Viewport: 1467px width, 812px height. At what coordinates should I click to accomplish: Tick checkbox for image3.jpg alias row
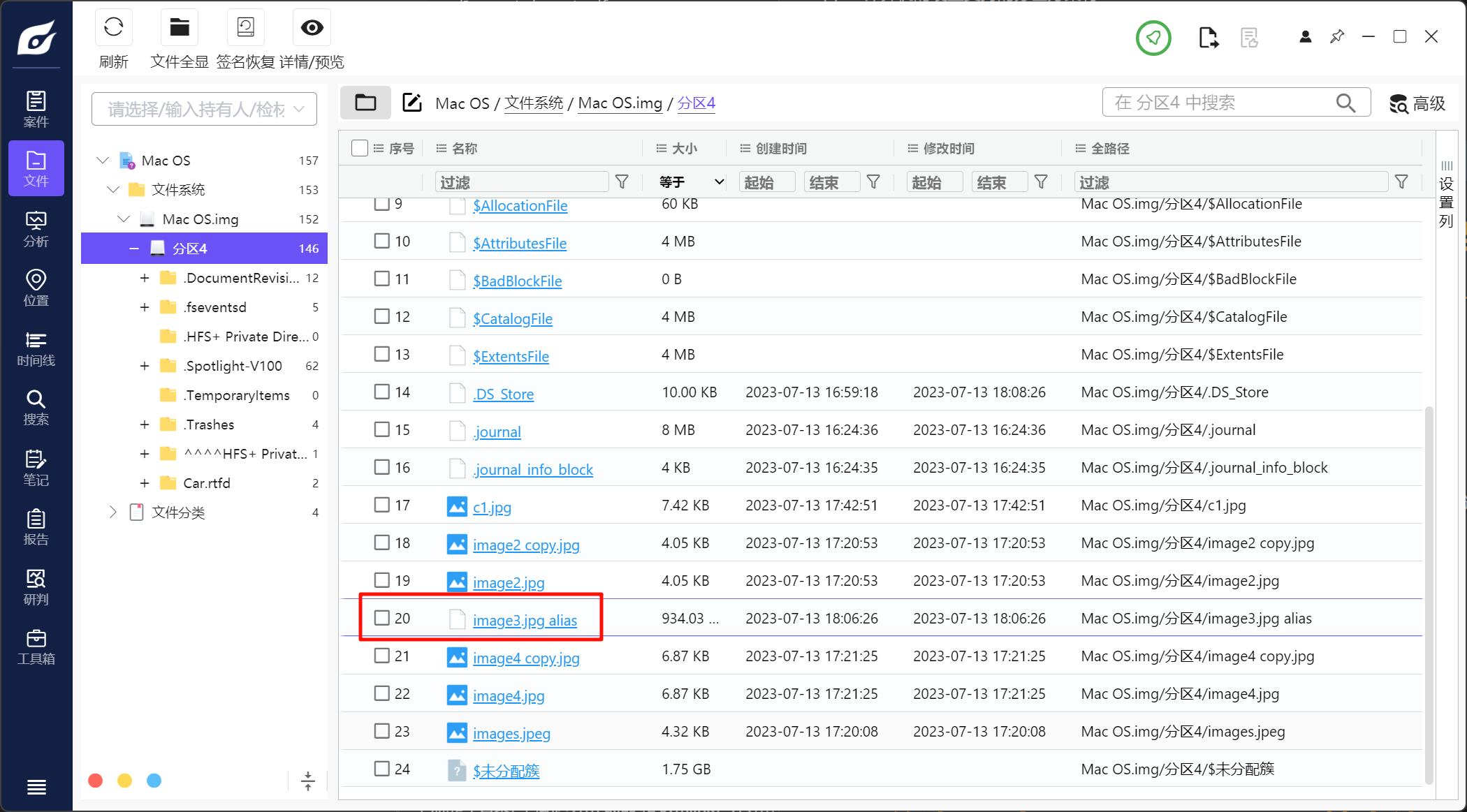pos(381,618)
